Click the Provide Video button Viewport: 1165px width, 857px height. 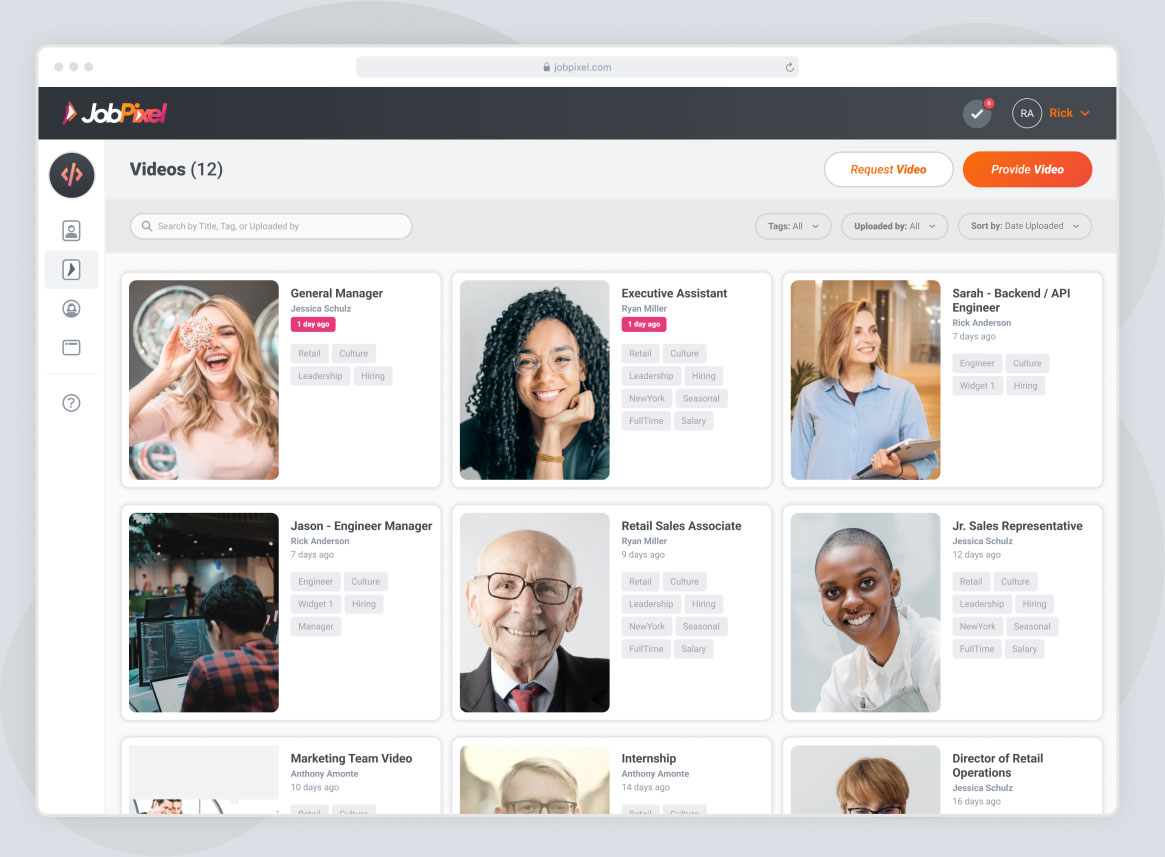coord(1028,169)
